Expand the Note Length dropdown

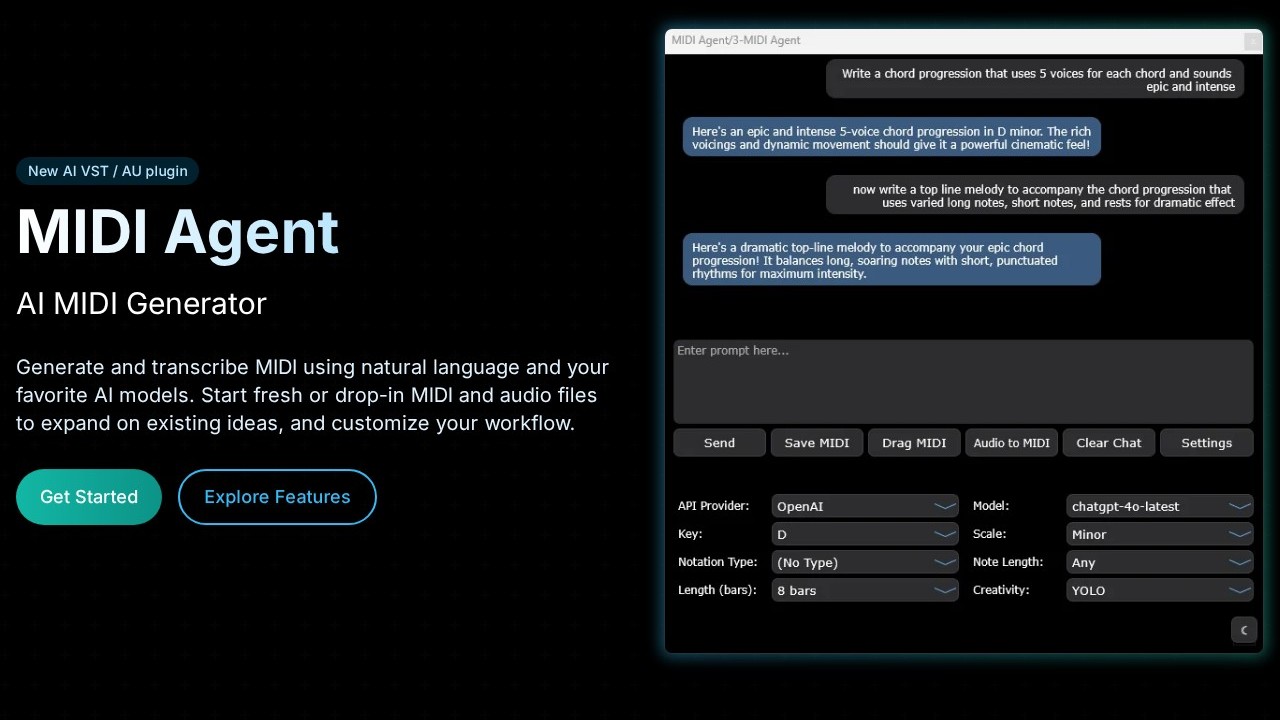1160,562
